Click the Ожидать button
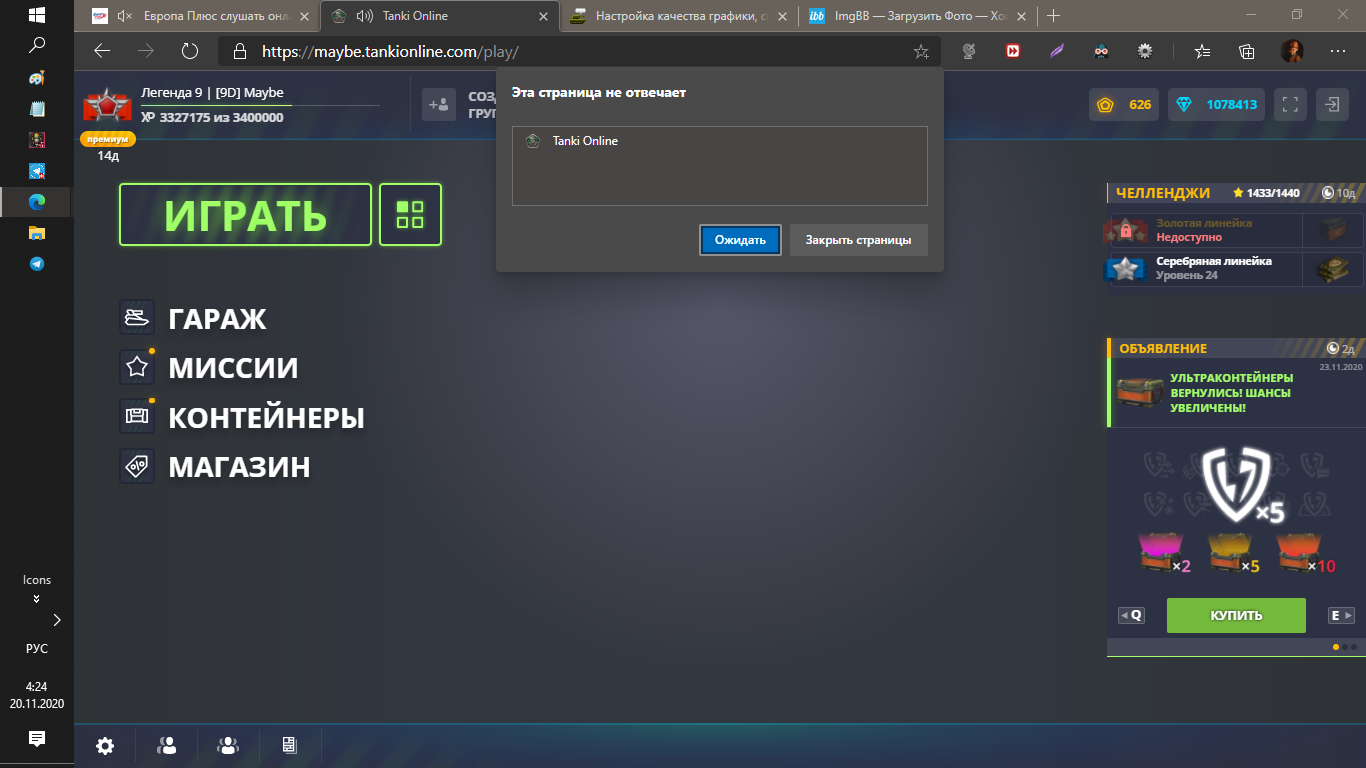Image resolution: width=1366 pixels, height=768 pixels. click(x=740, y=240)
